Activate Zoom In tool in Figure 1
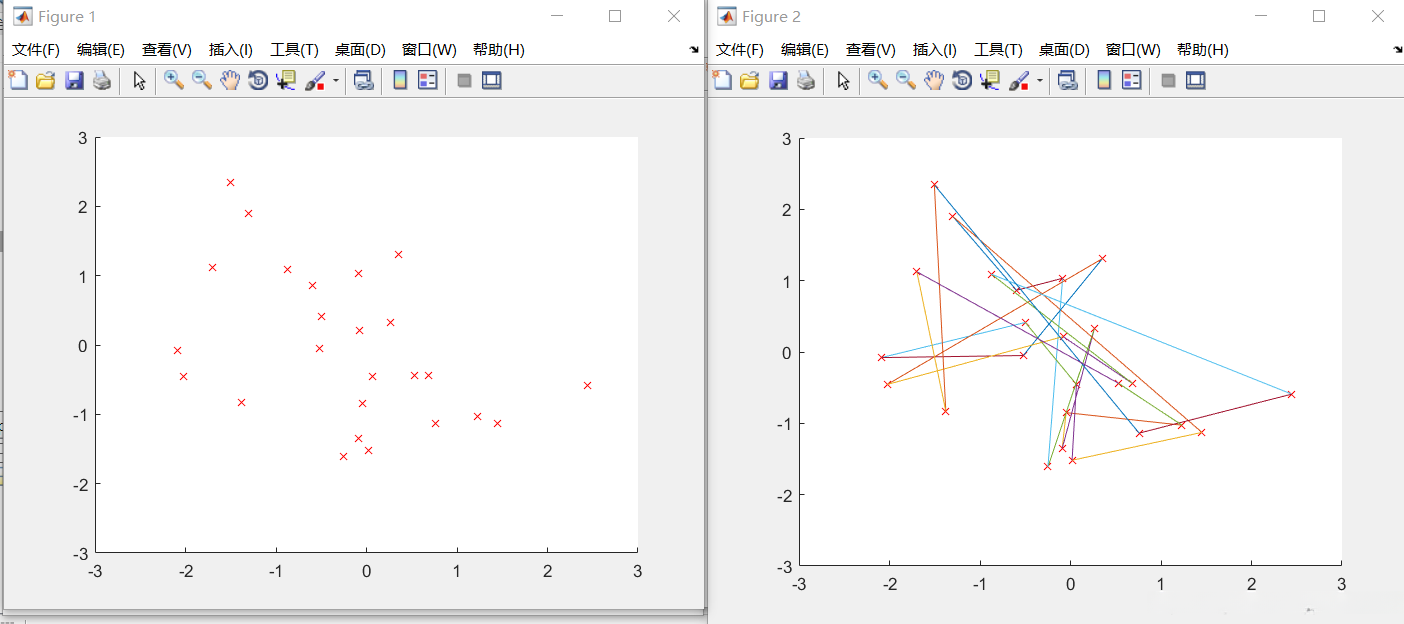 pos(174,81)
